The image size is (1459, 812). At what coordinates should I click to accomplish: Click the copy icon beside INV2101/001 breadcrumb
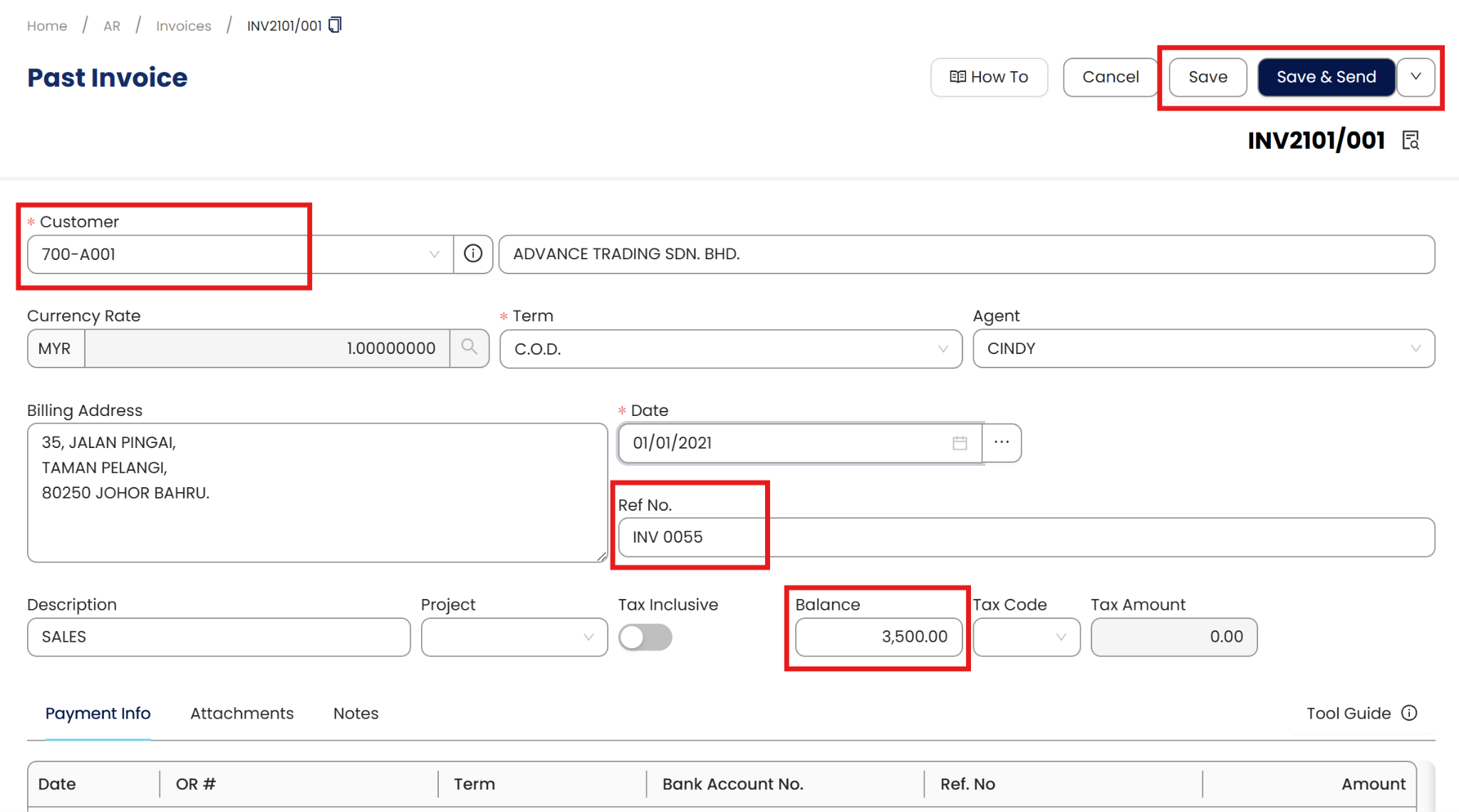coord(335,25)
